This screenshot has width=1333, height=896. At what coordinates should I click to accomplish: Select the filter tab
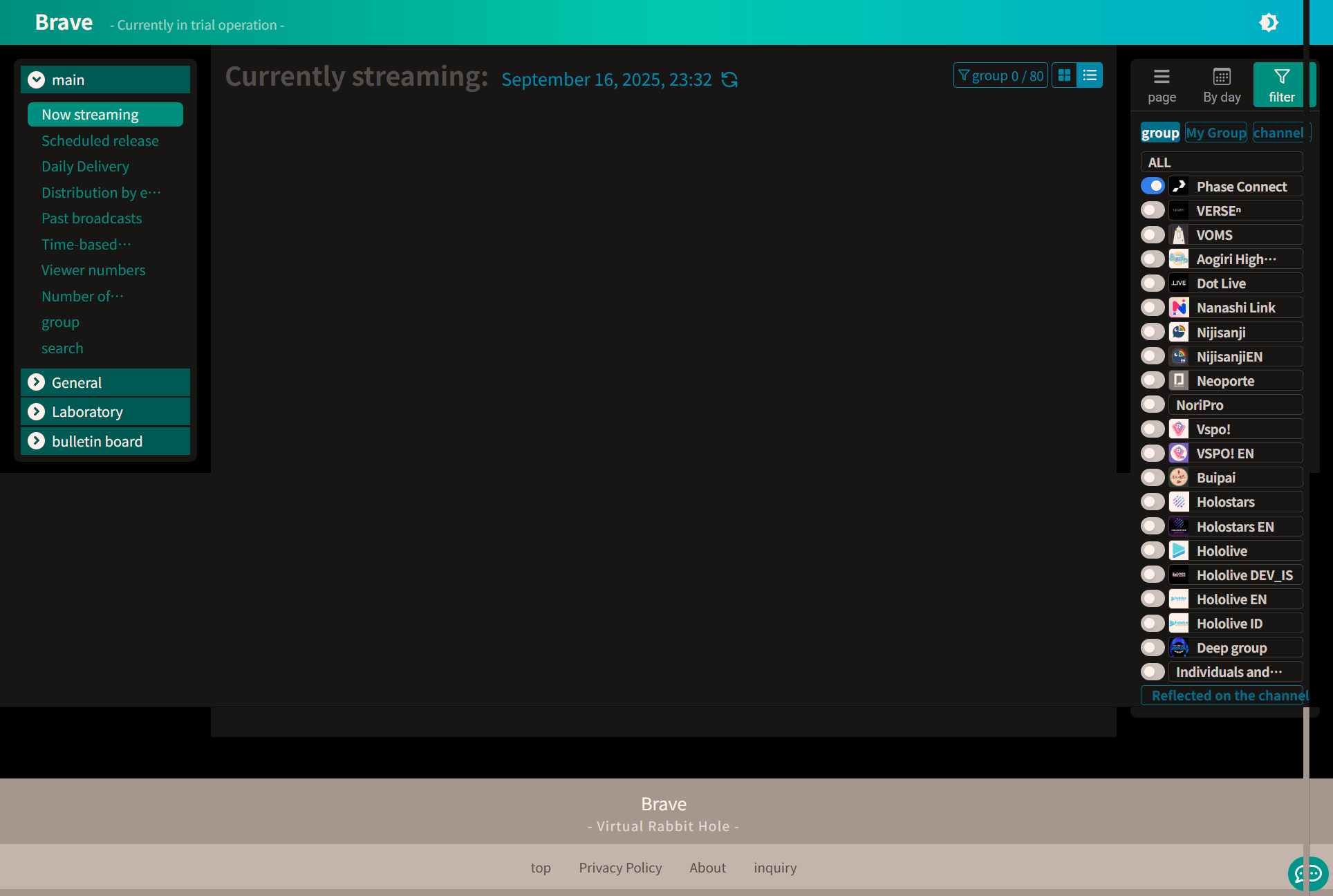tap(1281, 86)
